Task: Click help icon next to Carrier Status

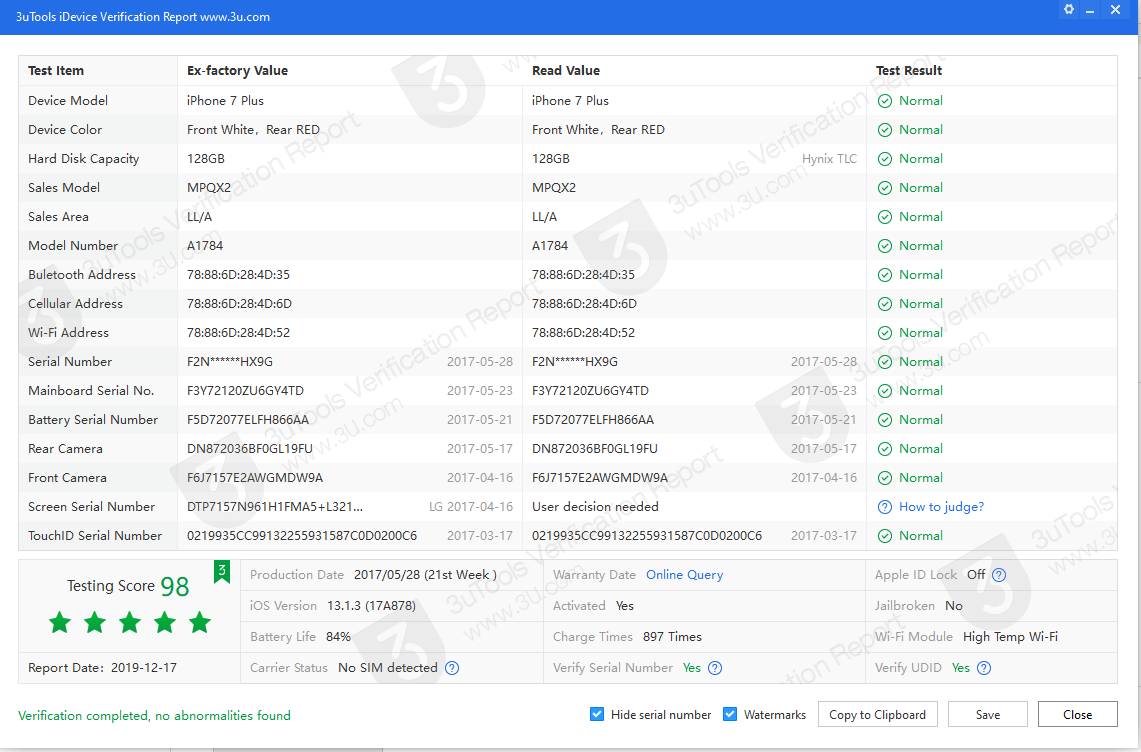Action: 452,668
